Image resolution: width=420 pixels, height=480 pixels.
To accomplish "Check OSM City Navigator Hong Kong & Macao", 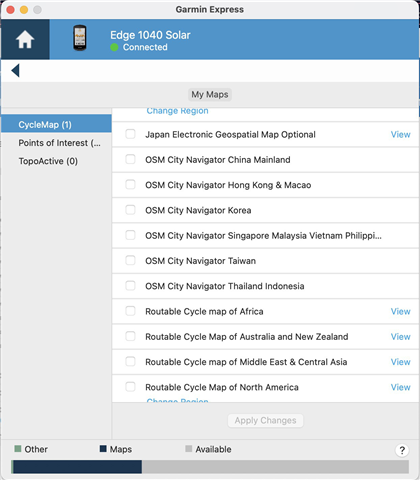I will coord(130,185).
